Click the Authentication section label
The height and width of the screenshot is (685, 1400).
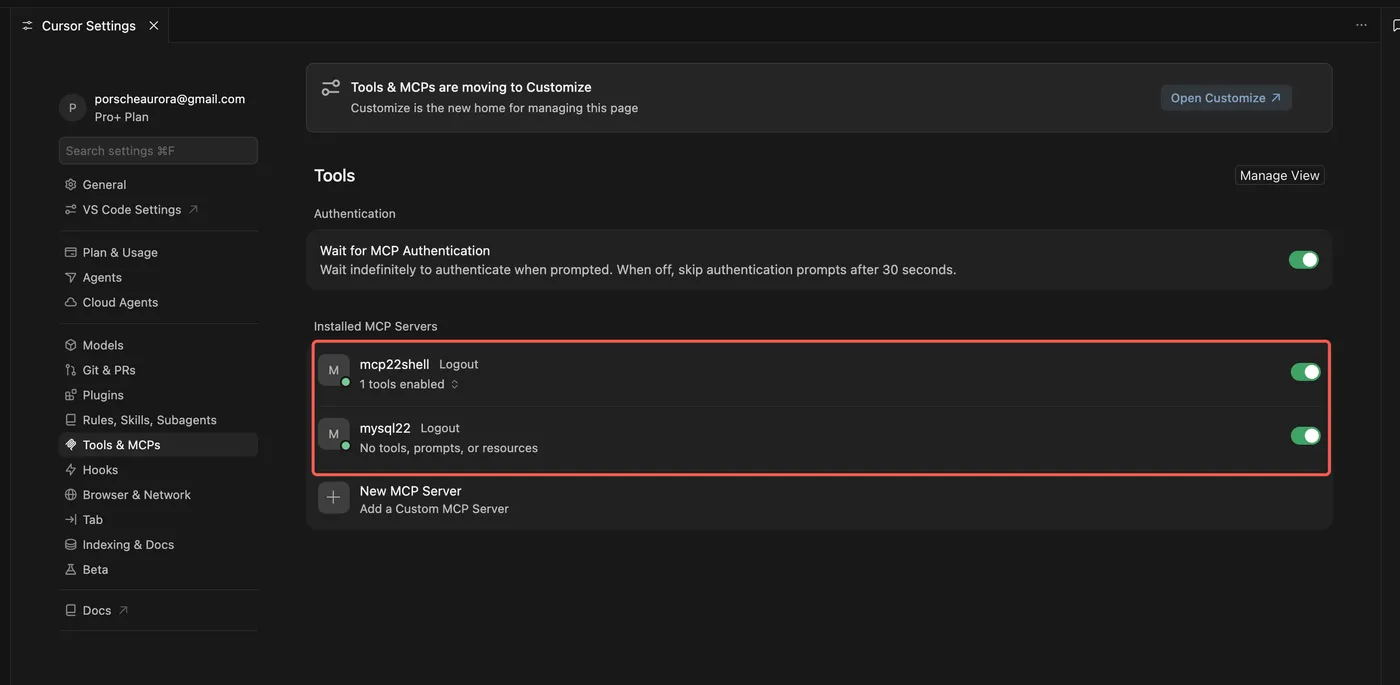point(355,214)
